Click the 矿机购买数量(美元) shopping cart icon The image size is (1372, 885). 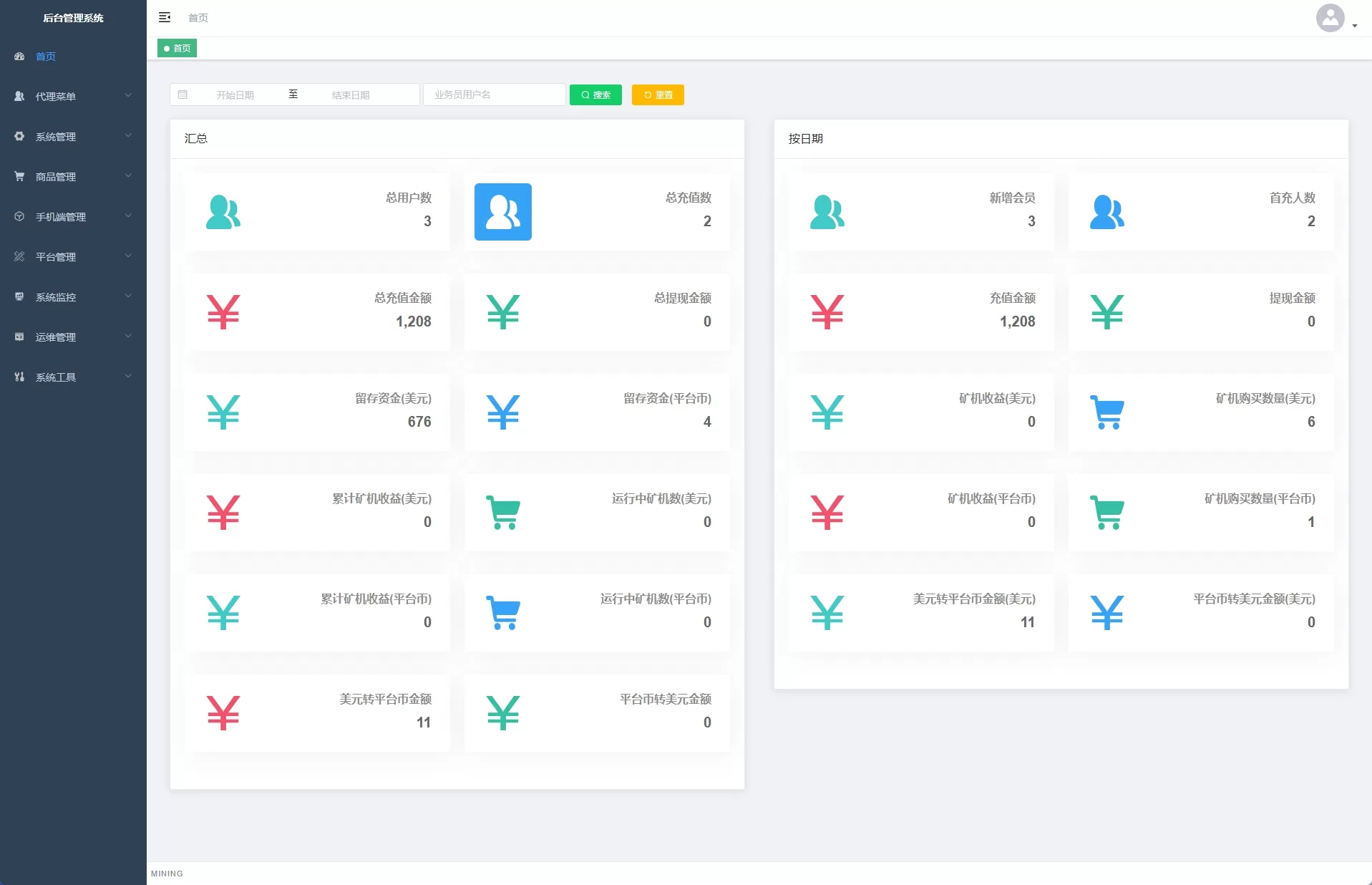[x=1106, y=412]
